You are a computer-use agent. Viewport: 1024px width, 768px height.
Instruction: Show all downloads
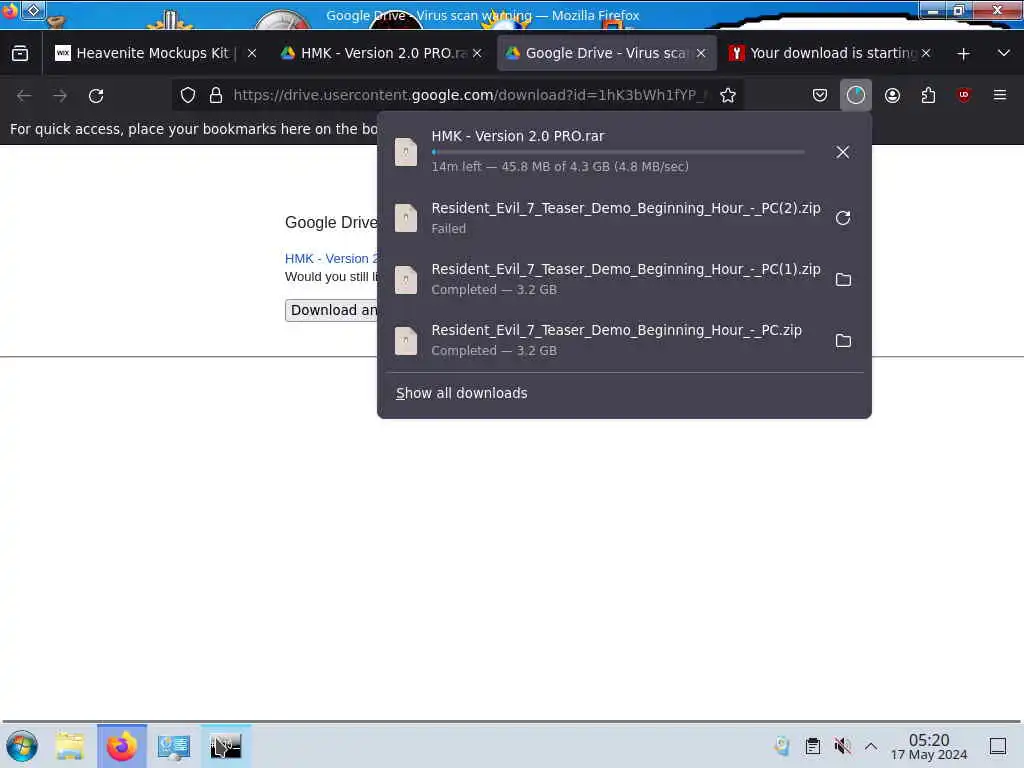click(x=462, y=393)
